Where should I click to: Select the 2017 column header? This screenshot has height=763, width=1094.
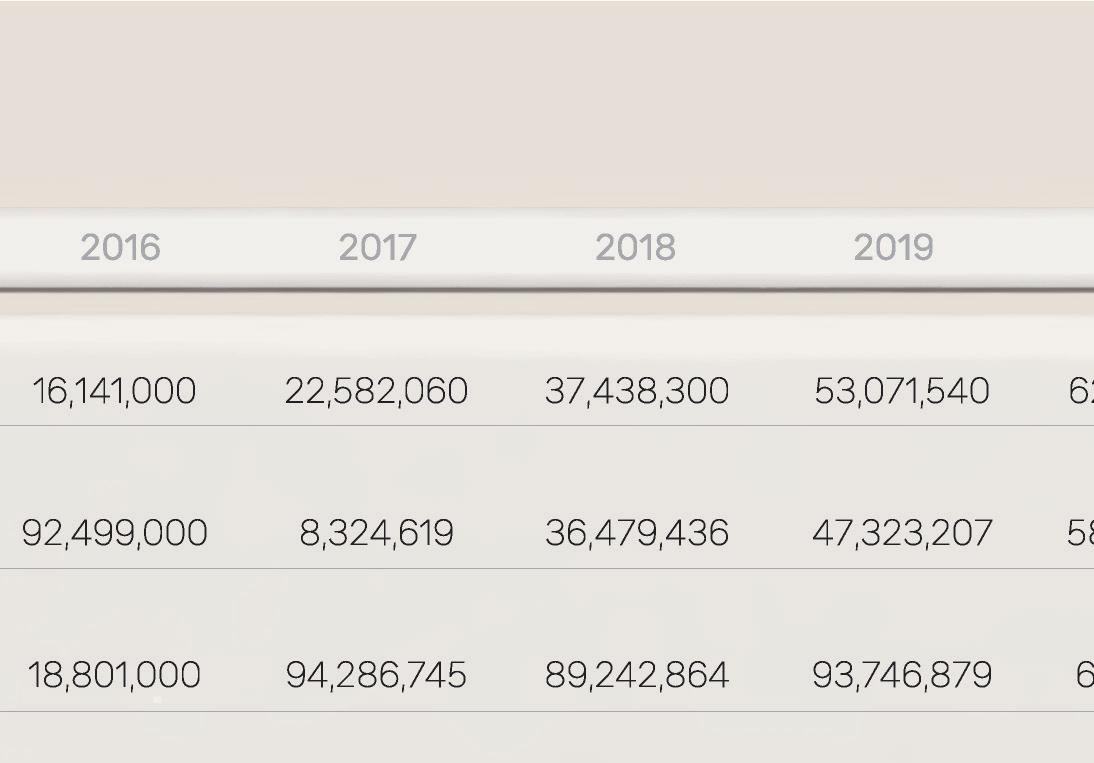[x=377, y=248]
